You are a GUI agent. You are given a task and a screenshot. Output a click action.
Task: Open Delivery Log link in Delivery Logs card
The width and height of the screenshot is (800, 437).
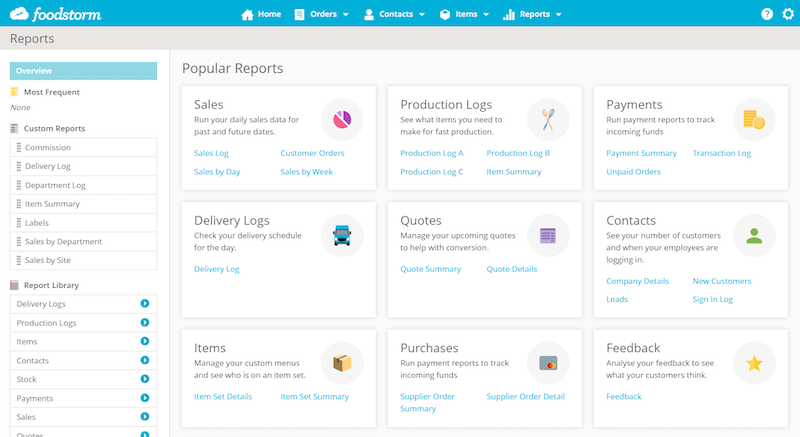[216, 269]
